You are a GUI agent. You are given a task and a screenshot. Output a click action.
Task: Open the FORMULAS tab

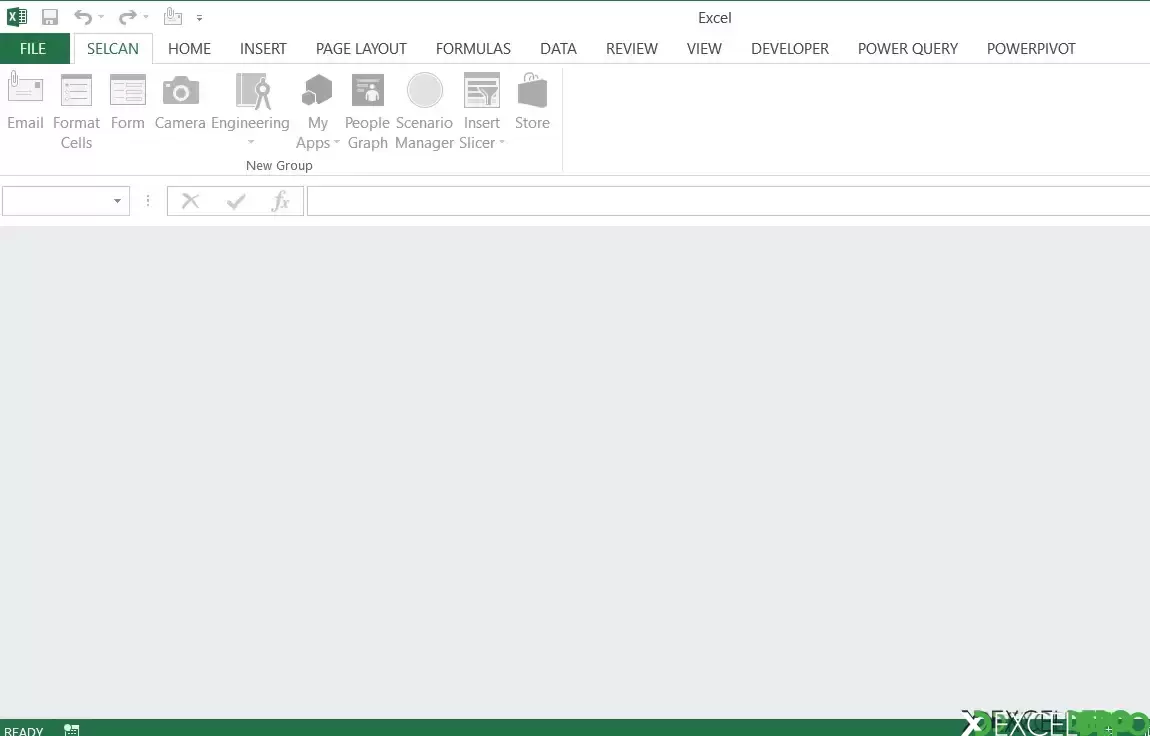tap(473, 48)
